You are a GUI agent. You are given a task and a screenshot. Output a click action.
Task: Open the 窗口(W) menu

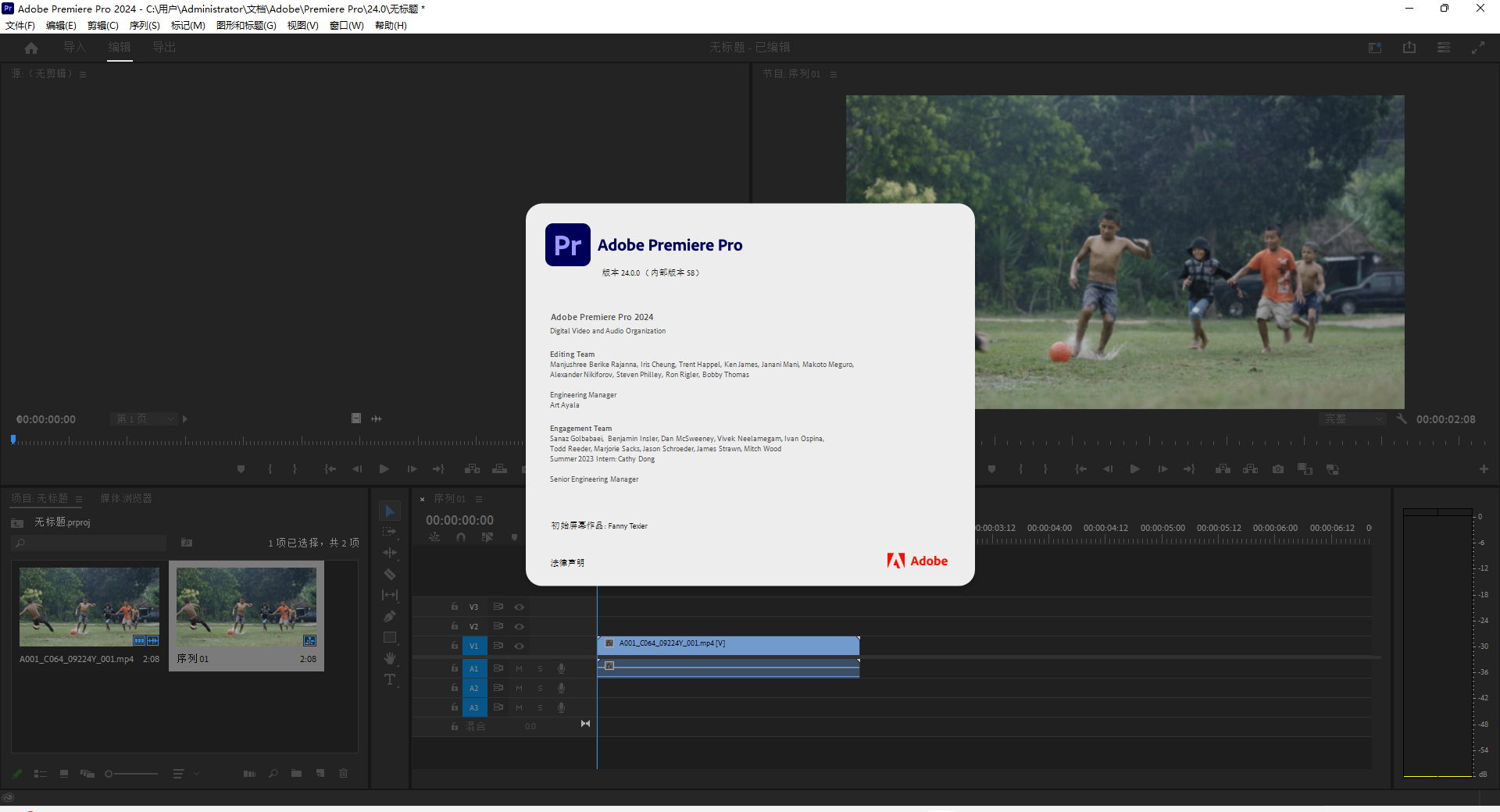tap(347, 26)
